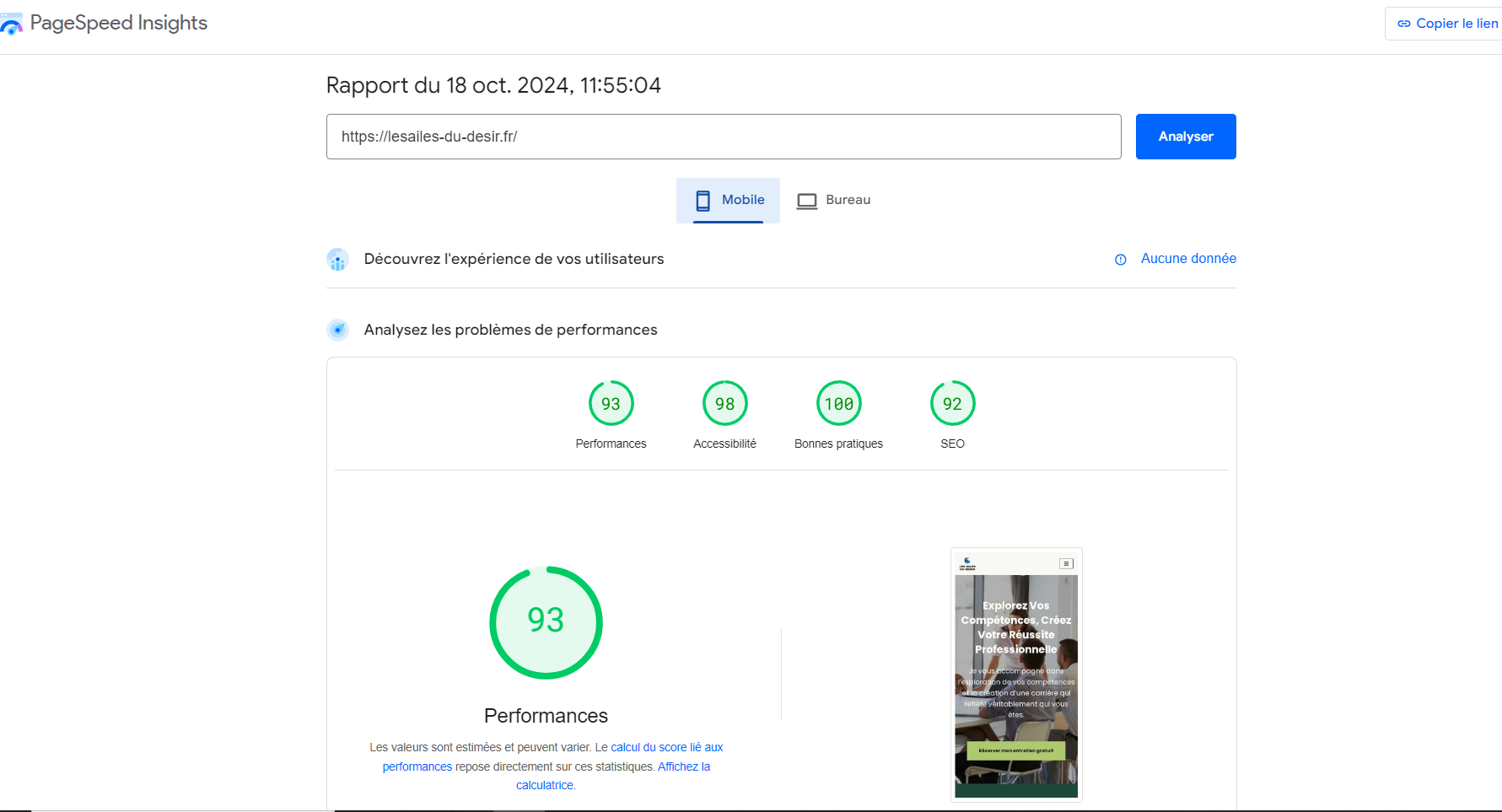Click the site logo in the preview

point(967,563)
